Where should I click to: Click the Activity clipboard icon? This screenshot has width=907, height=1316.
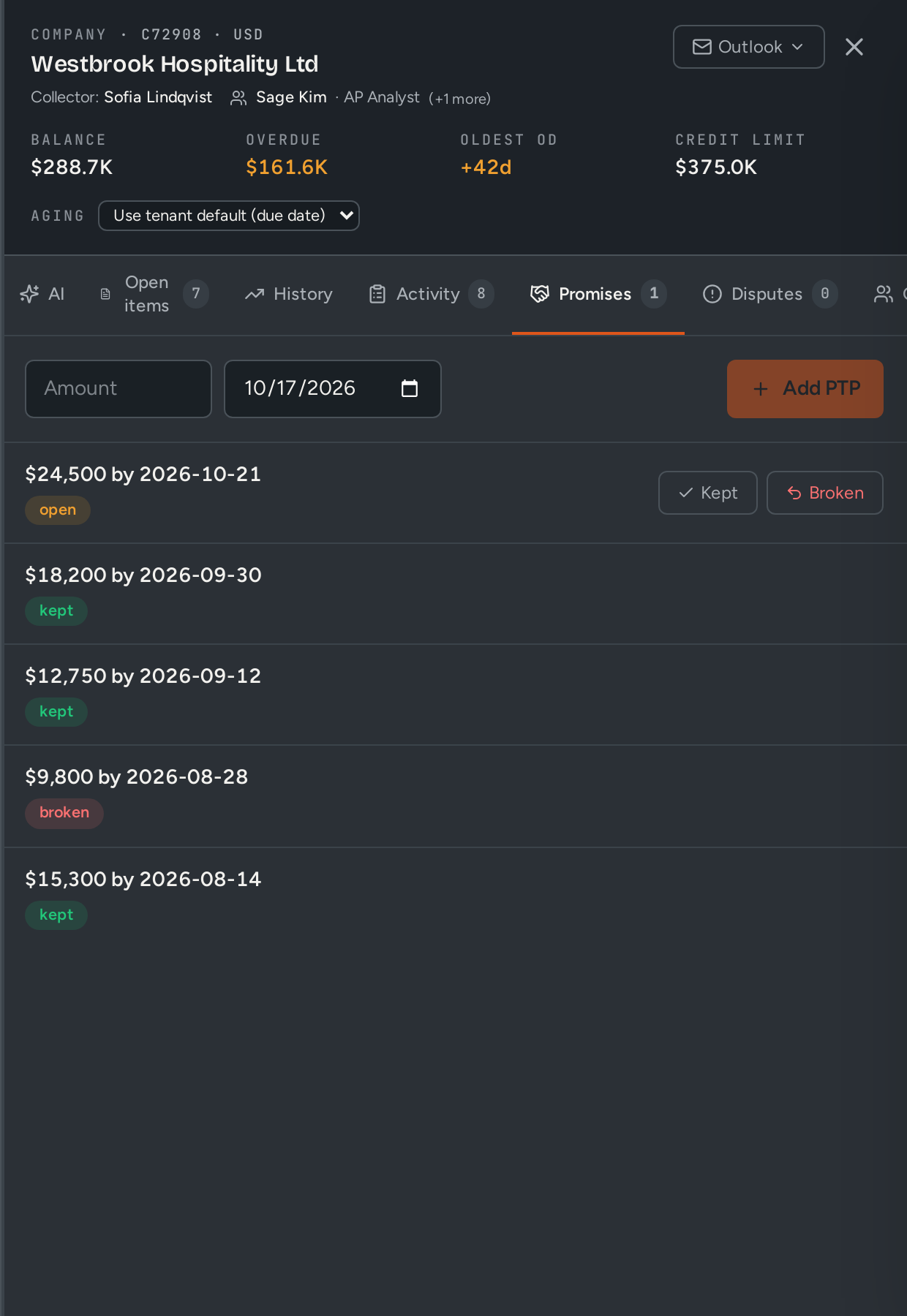tap(377, 294)
